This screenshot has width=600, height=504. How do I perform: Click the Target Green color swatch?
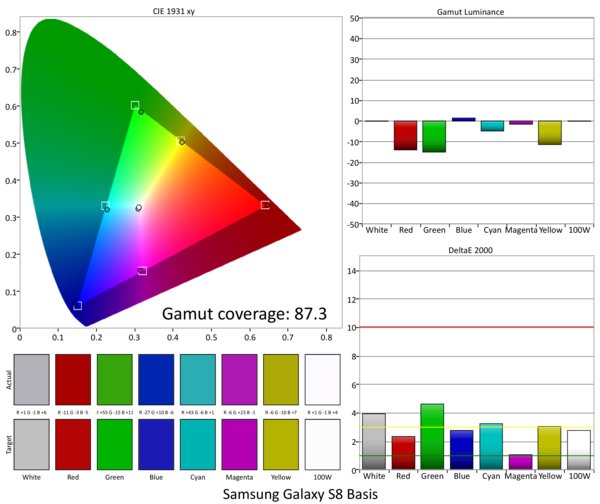[x=115, y=444]
